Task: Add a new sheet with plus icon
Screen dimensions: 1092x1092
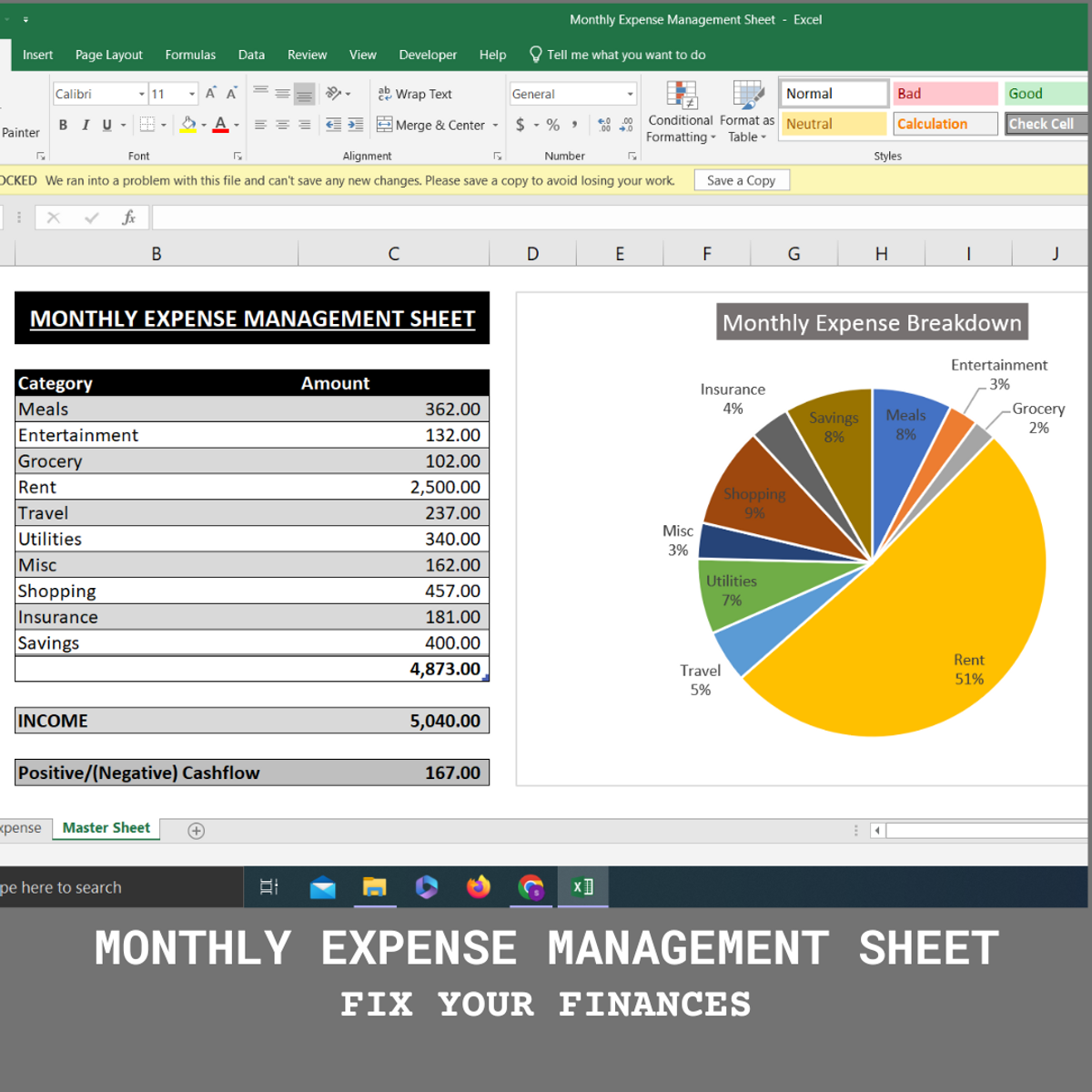Action: 196,831
